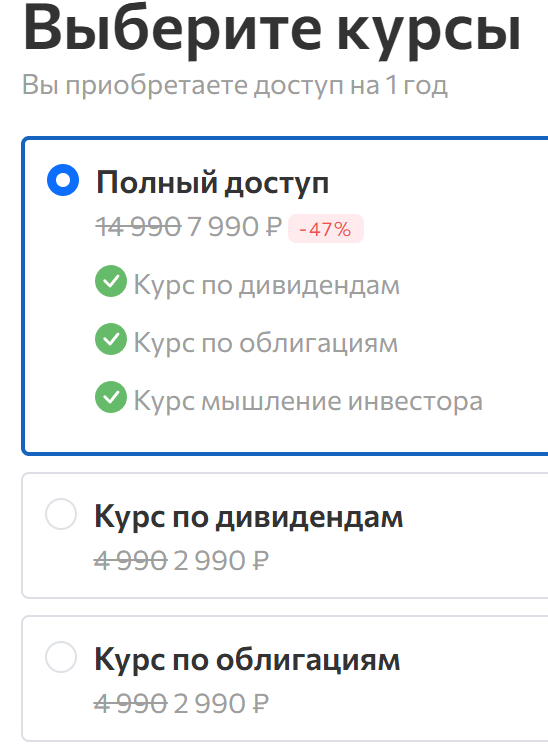Click the bold Курс по дивидендам card title
This screenshot has width=548, height=748.
[x=248, y=517]
